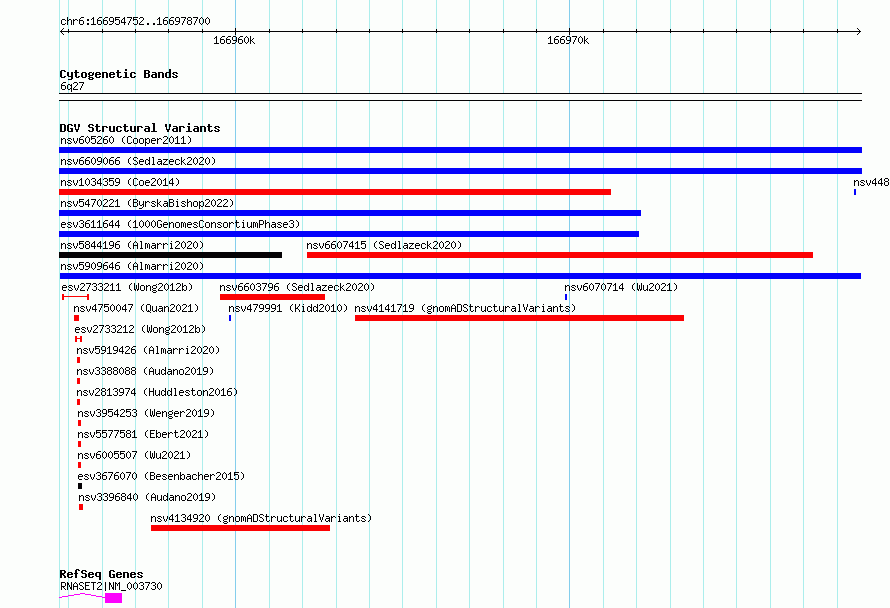Click the nsv4750047 (Quan2021) red marker
890x608 pixels.
[x=77, y=318]
